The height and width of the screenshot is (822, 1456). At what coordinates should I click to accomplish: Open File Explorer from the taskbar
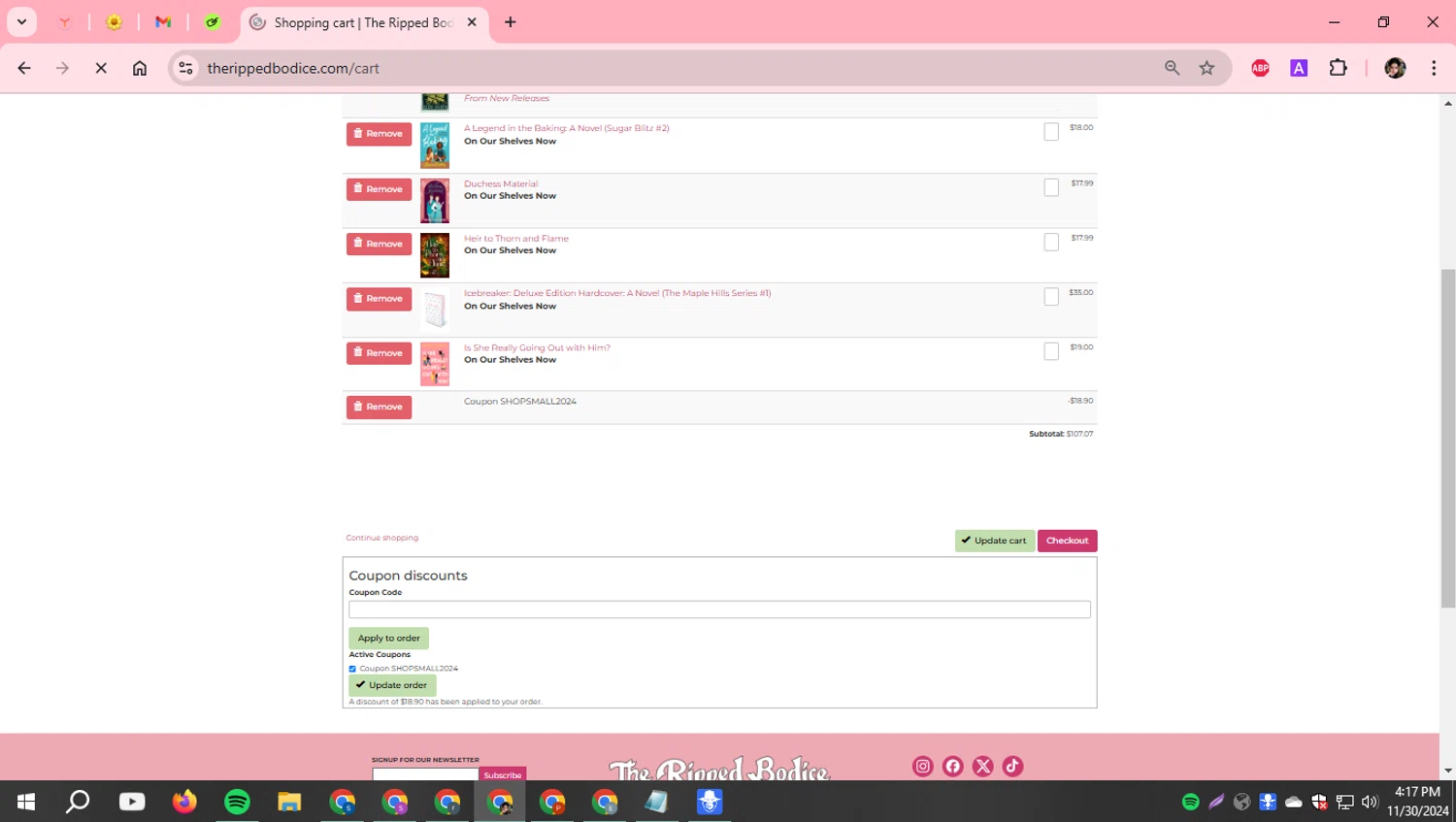289,802
